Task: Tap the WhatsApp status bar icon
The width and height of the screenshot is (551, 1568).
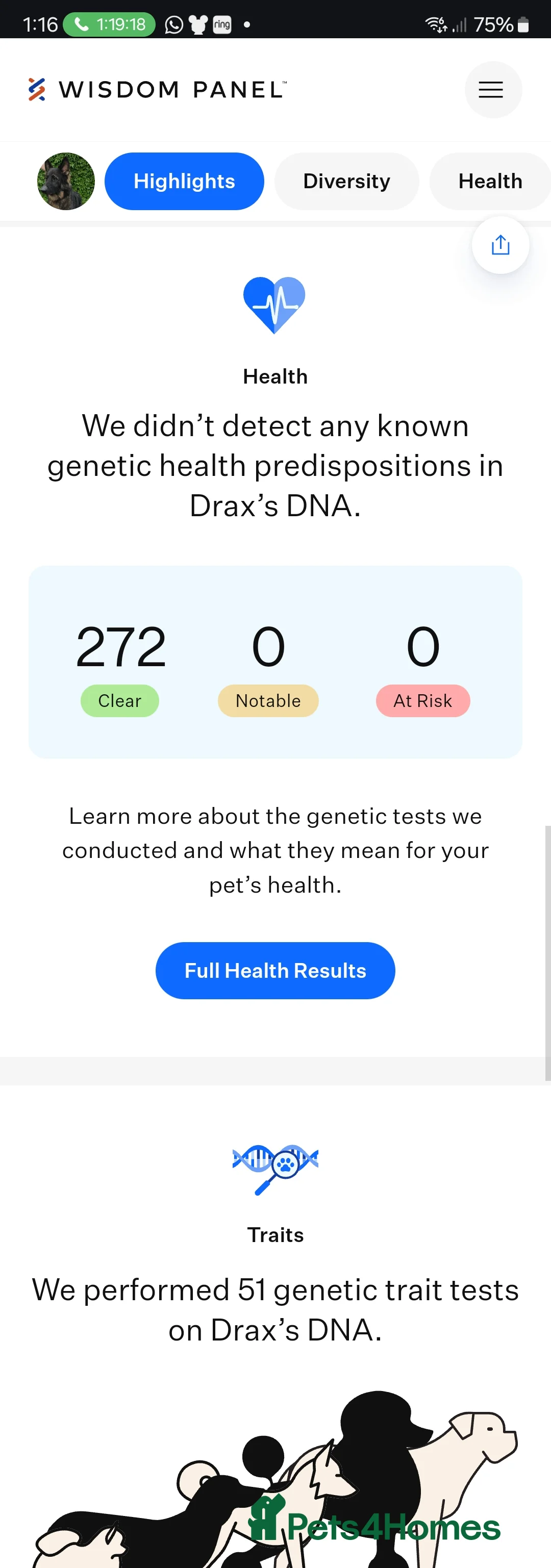Action: pyautogui.click(x=174, y=25)
